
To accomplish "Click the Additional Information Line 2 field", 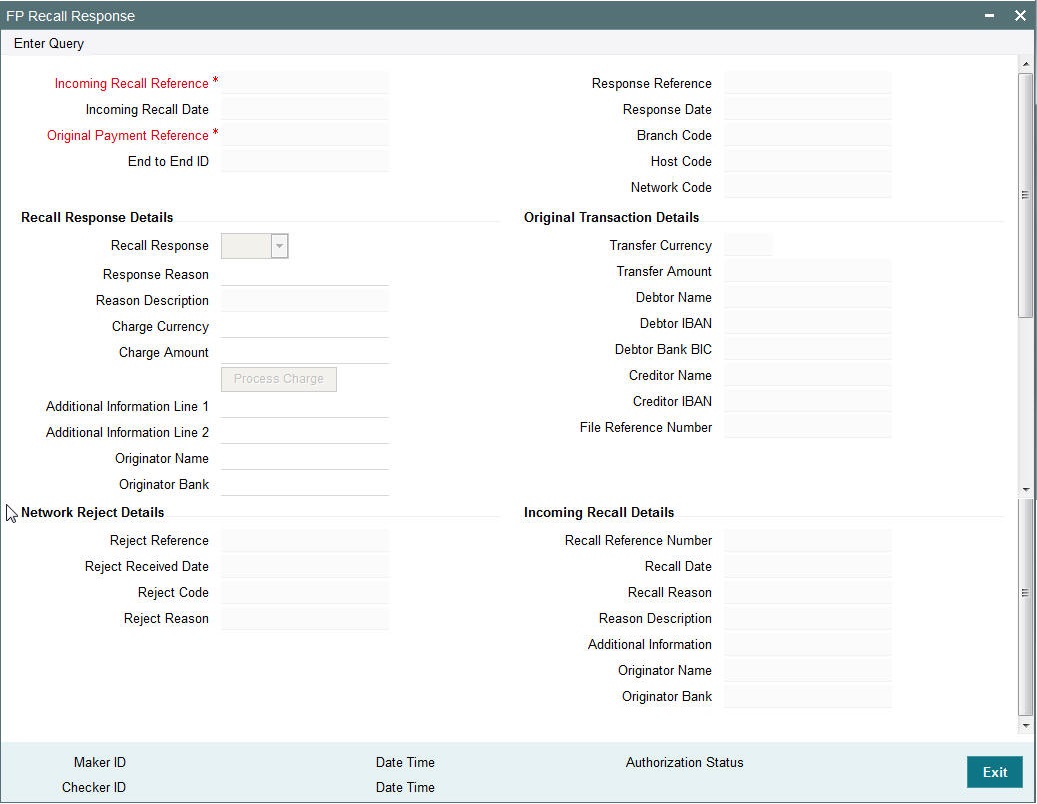I will pos(305,432).
